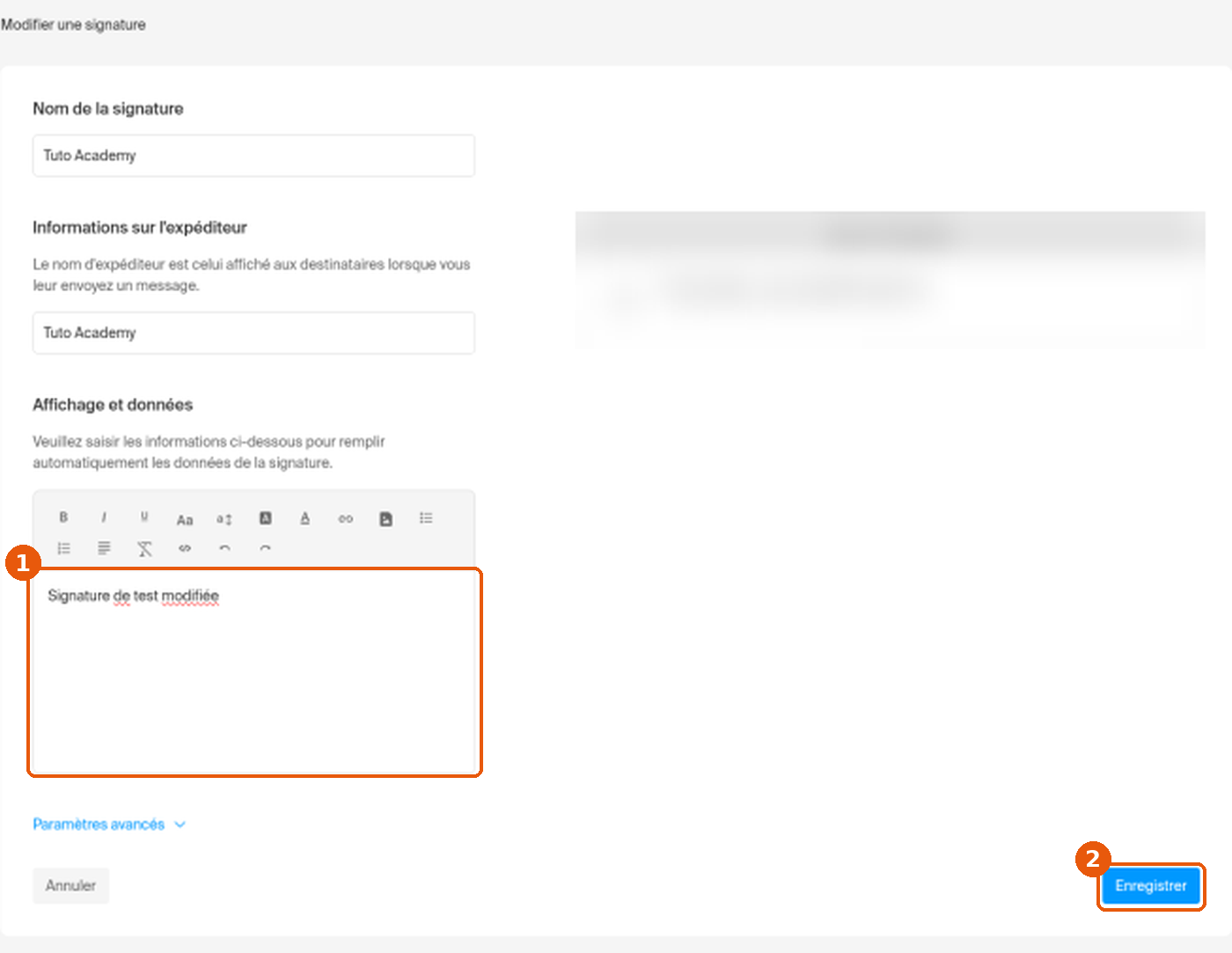Focus the Nom de la signature field
Screen dimensions: 1232x953
coord(253,156)
